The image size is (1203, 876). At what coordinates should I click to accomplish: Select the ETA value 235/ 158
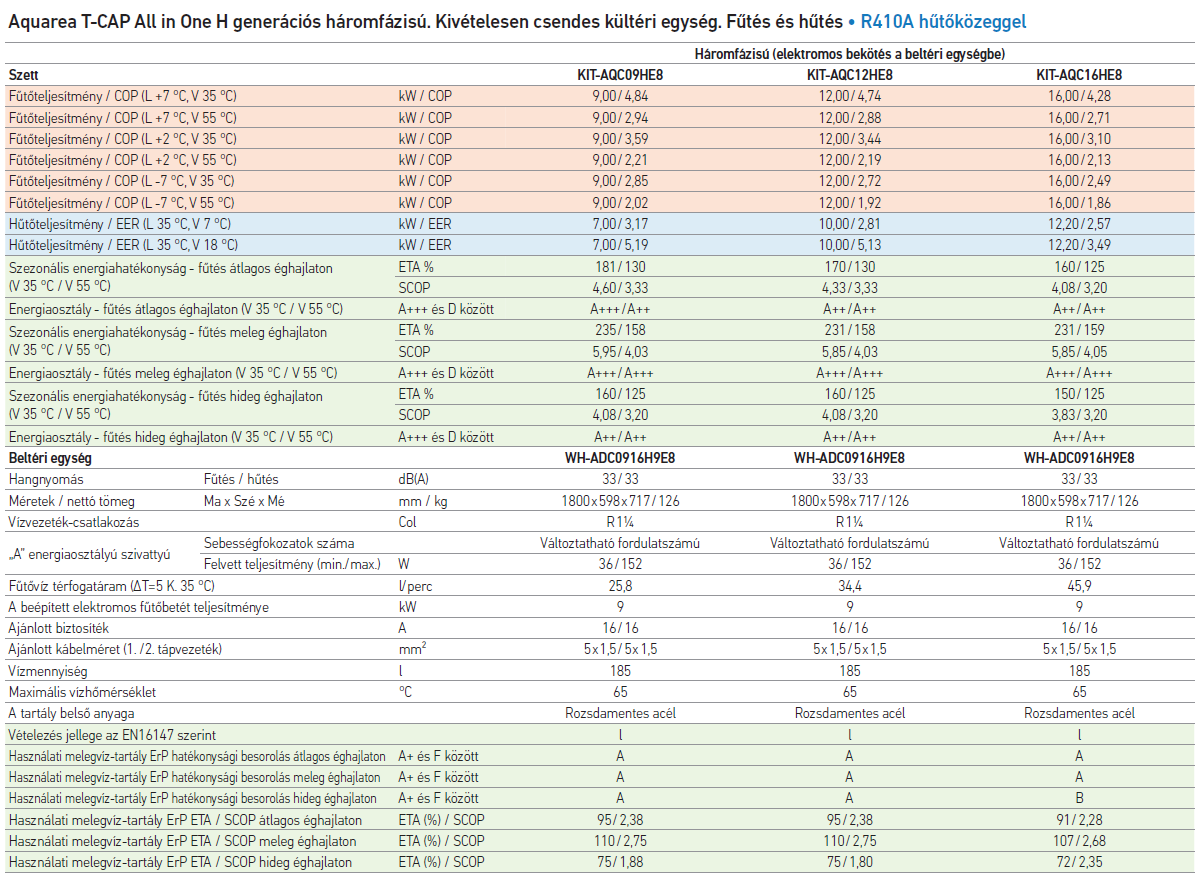pos(620,331)
